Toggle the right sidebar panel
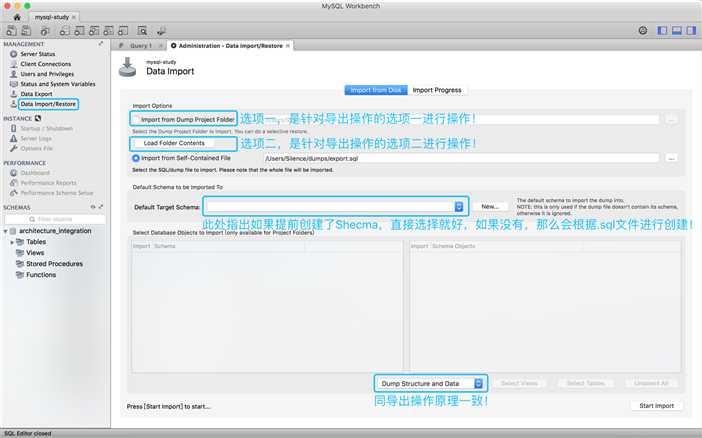This screenshot has width=702, height=438. click(x=691, y=30)
